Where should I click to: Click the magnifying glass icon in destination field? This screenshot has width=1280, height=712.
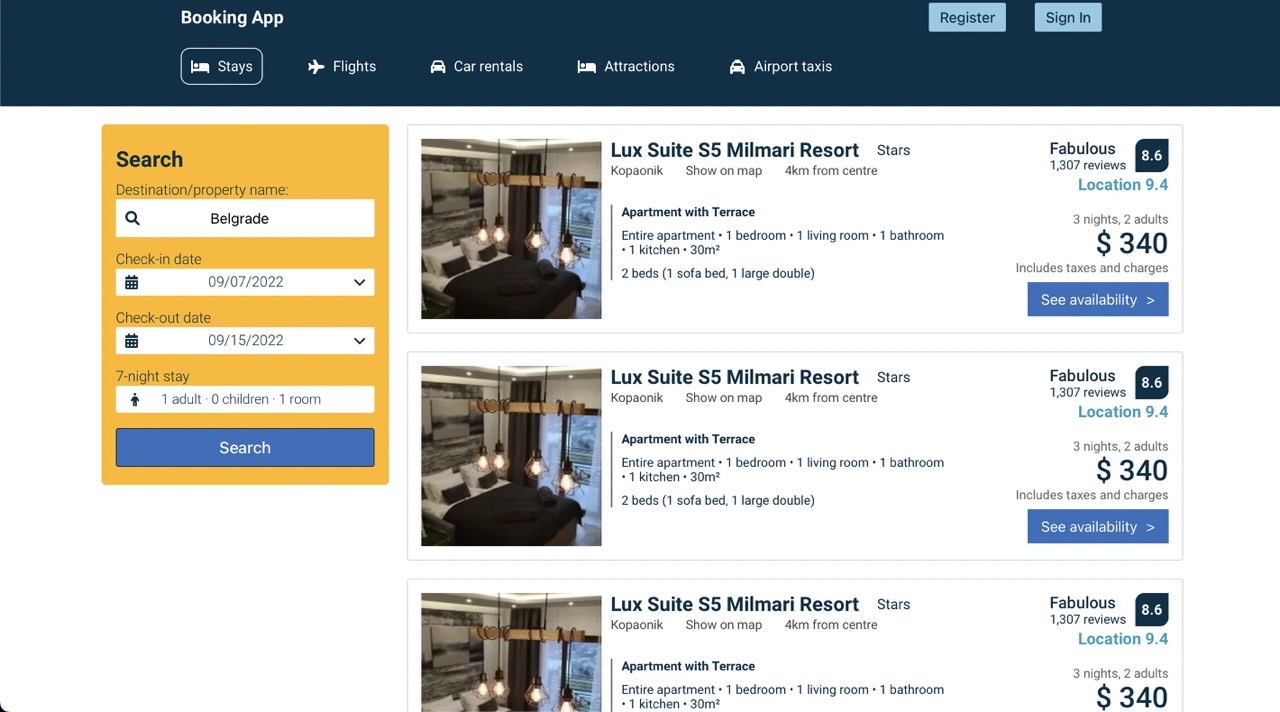[x=132, y=218]
